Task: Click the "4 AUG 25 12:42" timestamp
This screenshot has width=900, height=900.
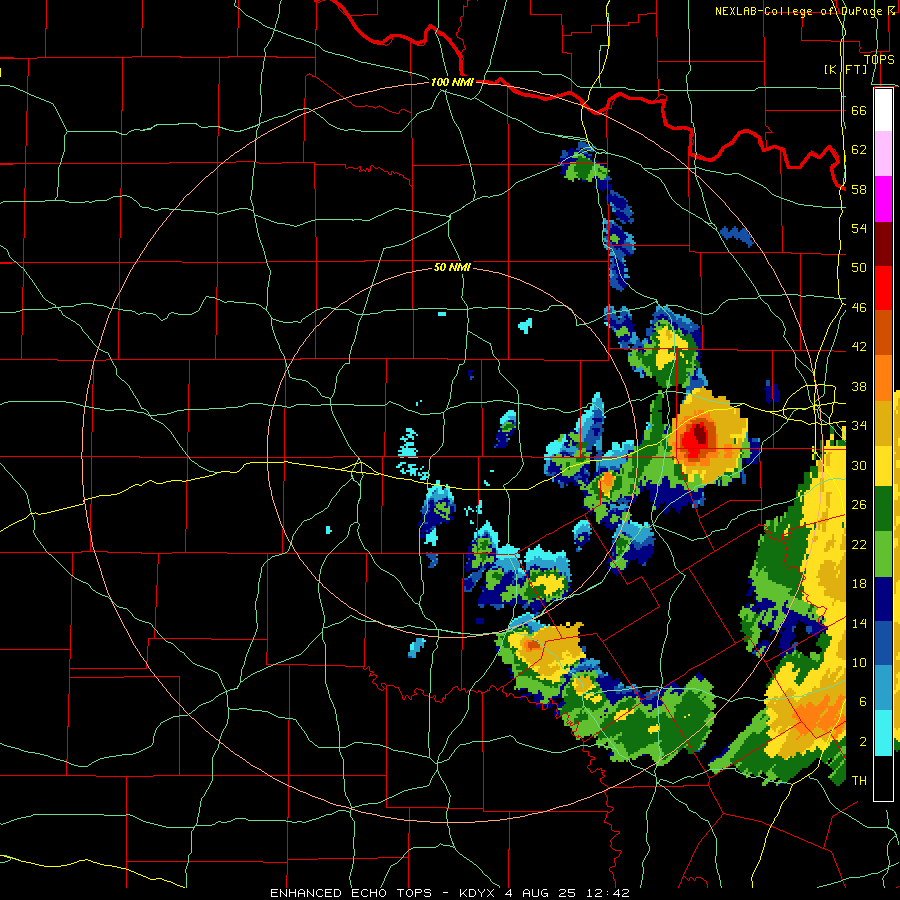Action: (567, 893)
